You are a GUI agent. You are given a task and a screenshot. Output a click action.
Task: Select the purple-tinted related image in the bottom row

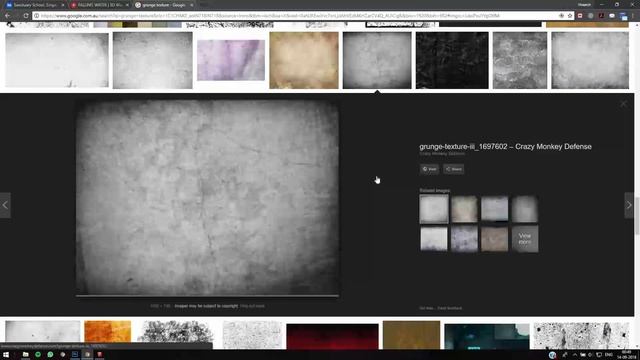click(x=464, y=239)
